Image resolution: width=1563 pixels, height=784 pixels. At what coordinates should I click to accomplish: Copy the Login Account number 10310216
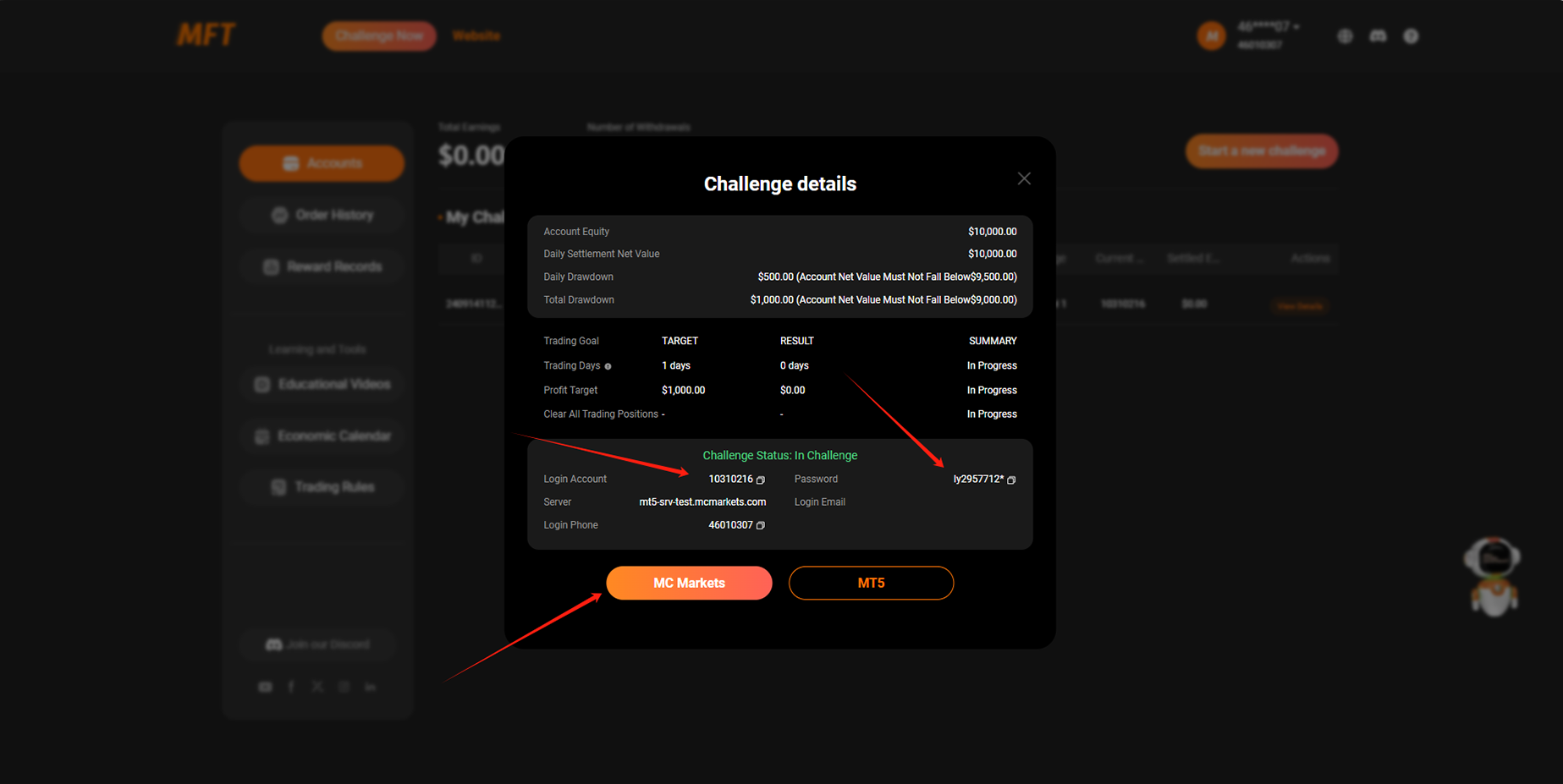761,480
